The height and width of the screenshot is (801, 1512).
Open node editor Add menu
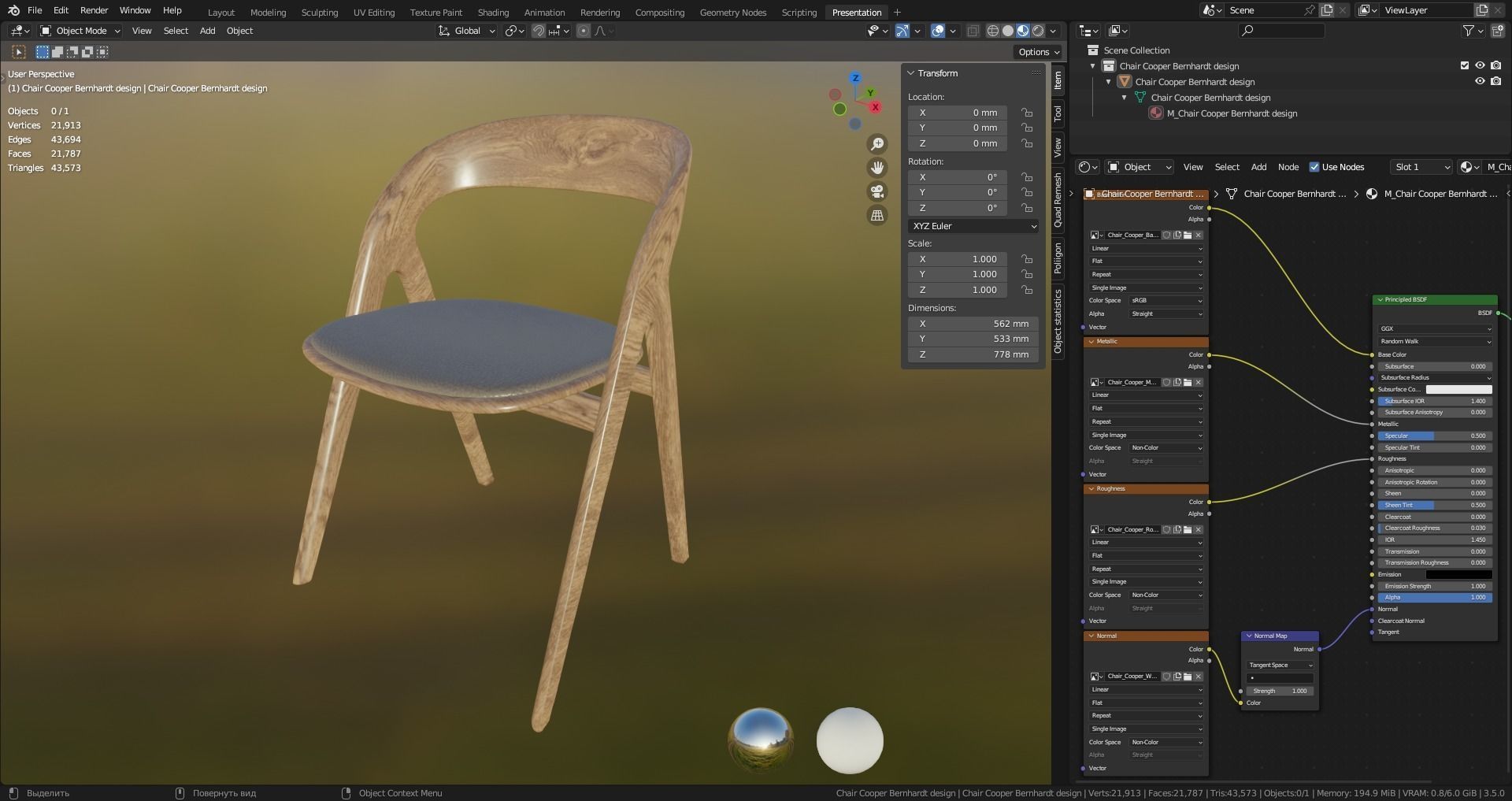(1258, 167)
